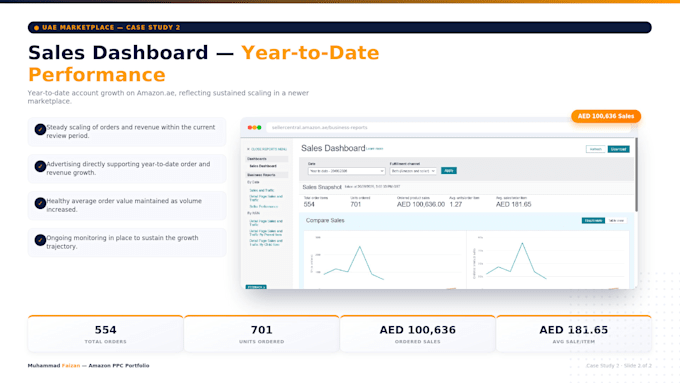Click the AED 100,636 Ordered Sales card
This screenshot has height=383, width=680.
click(x=418, y=334)
